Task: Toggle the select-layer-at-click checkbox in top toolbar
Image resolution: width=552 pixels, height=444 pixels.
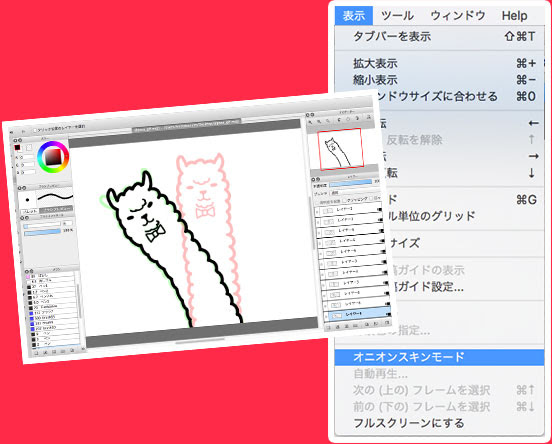Action: pos(35,130)
